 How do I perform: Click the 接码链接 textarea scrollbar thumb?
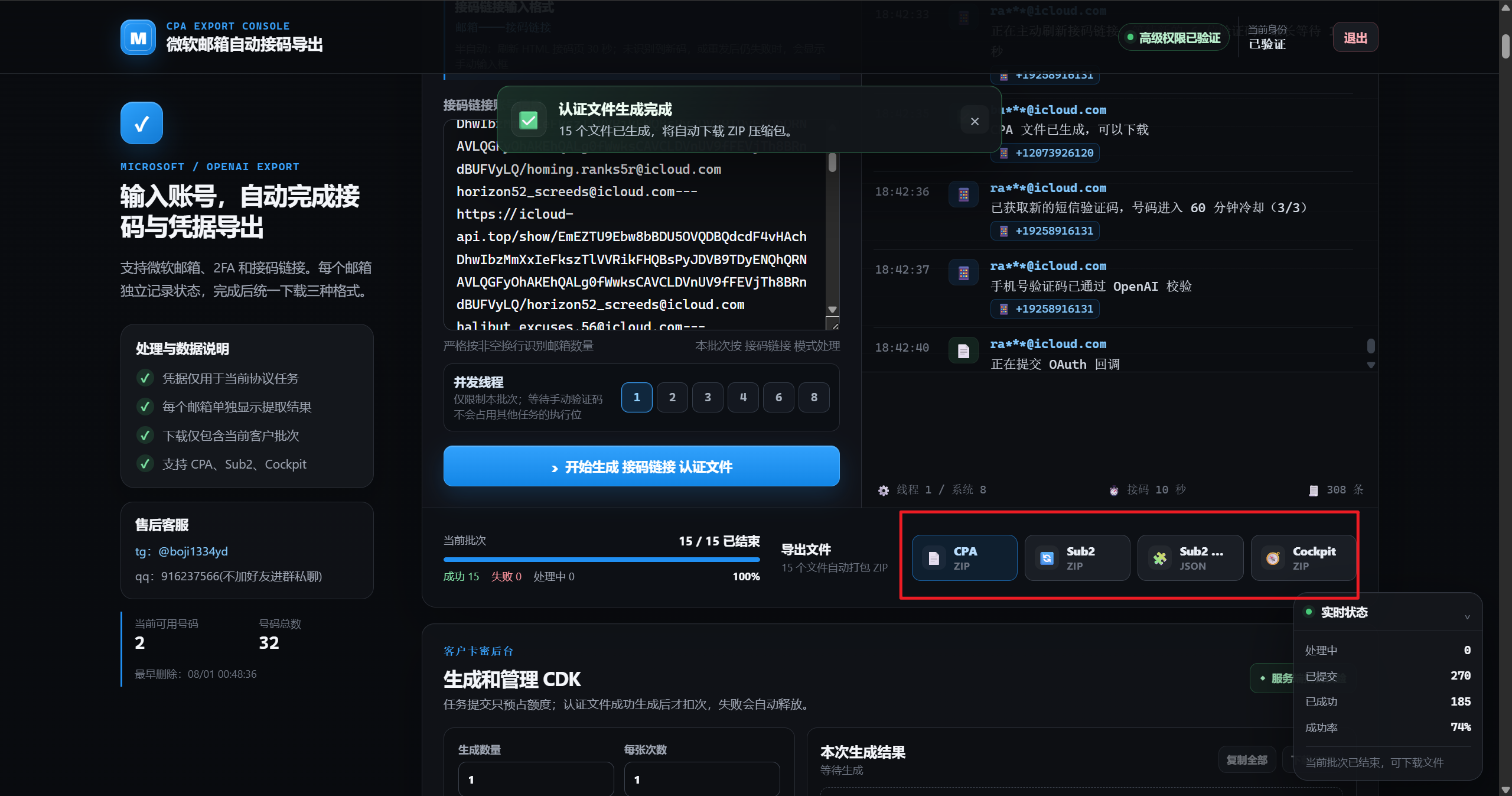click(832, 162)
